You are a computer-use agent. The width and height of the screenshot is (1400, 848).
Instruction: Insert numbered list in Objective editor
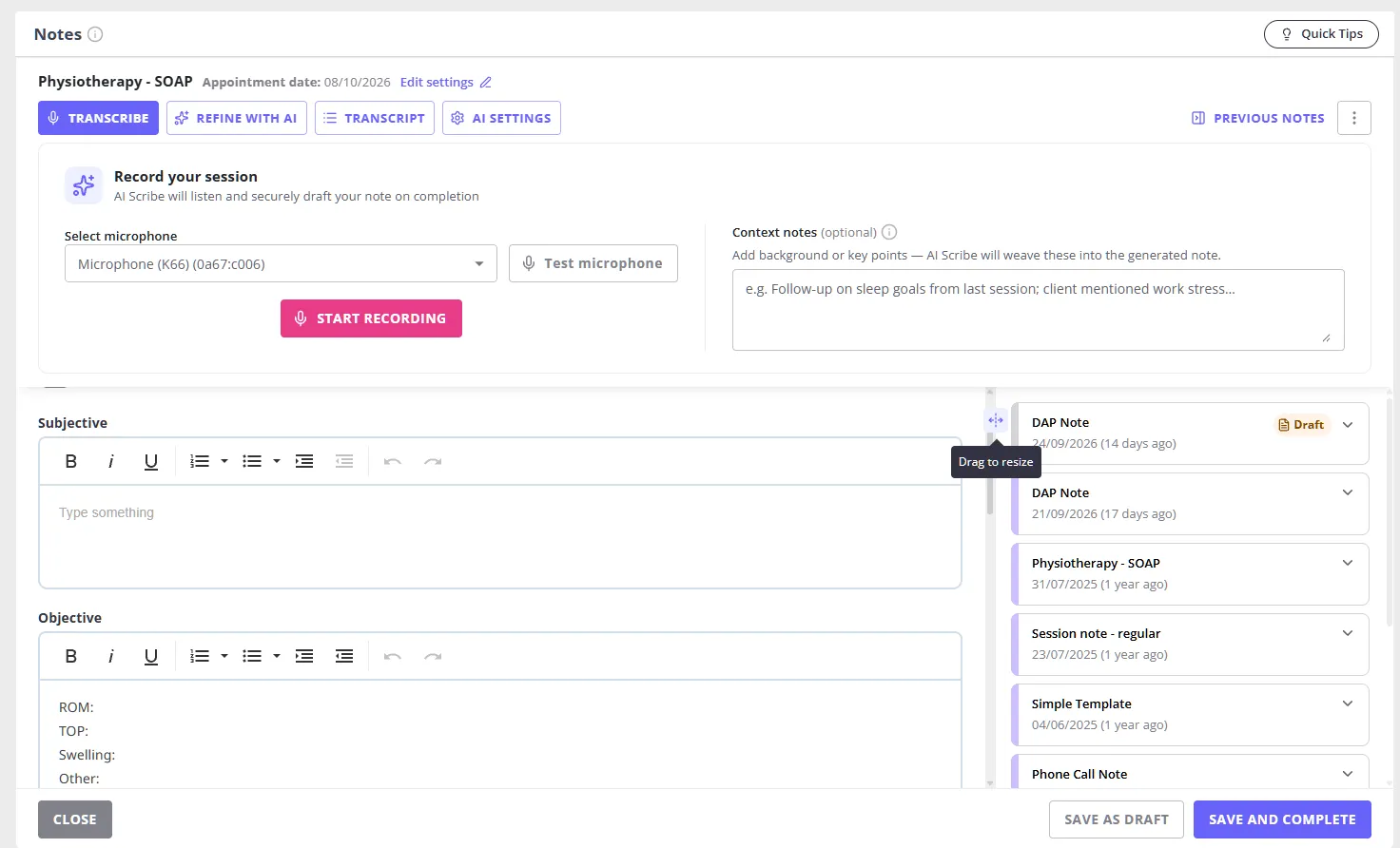coord(200,656)
